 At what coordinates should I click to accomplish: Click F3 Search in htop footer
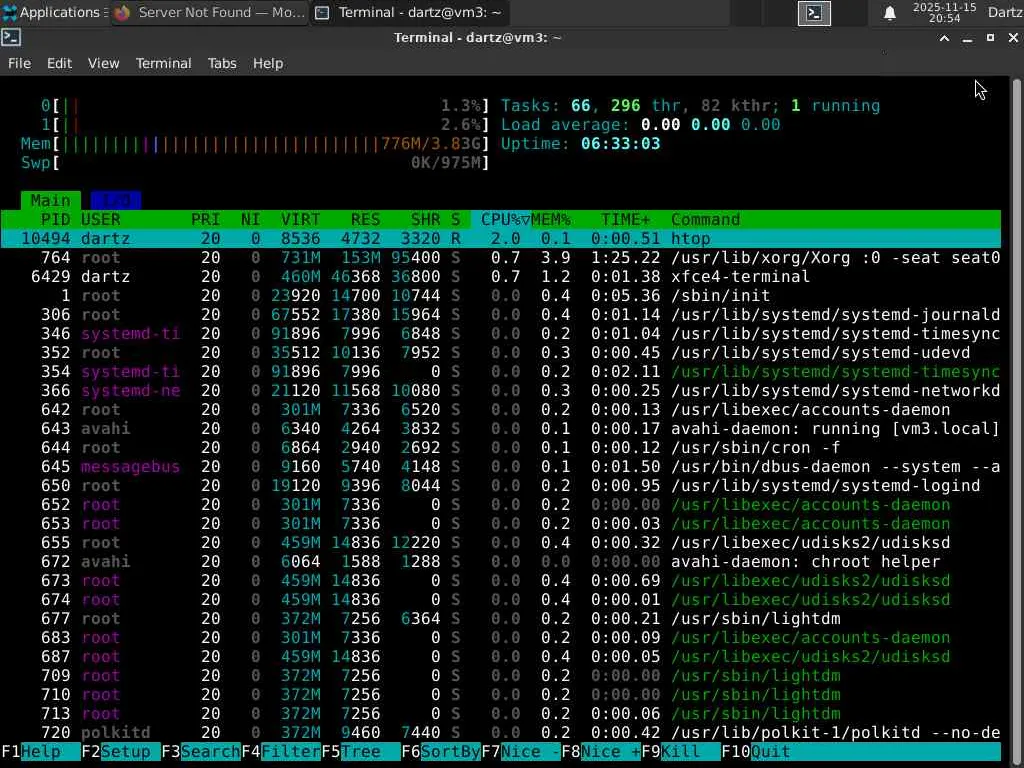click(x=201, y=752)
